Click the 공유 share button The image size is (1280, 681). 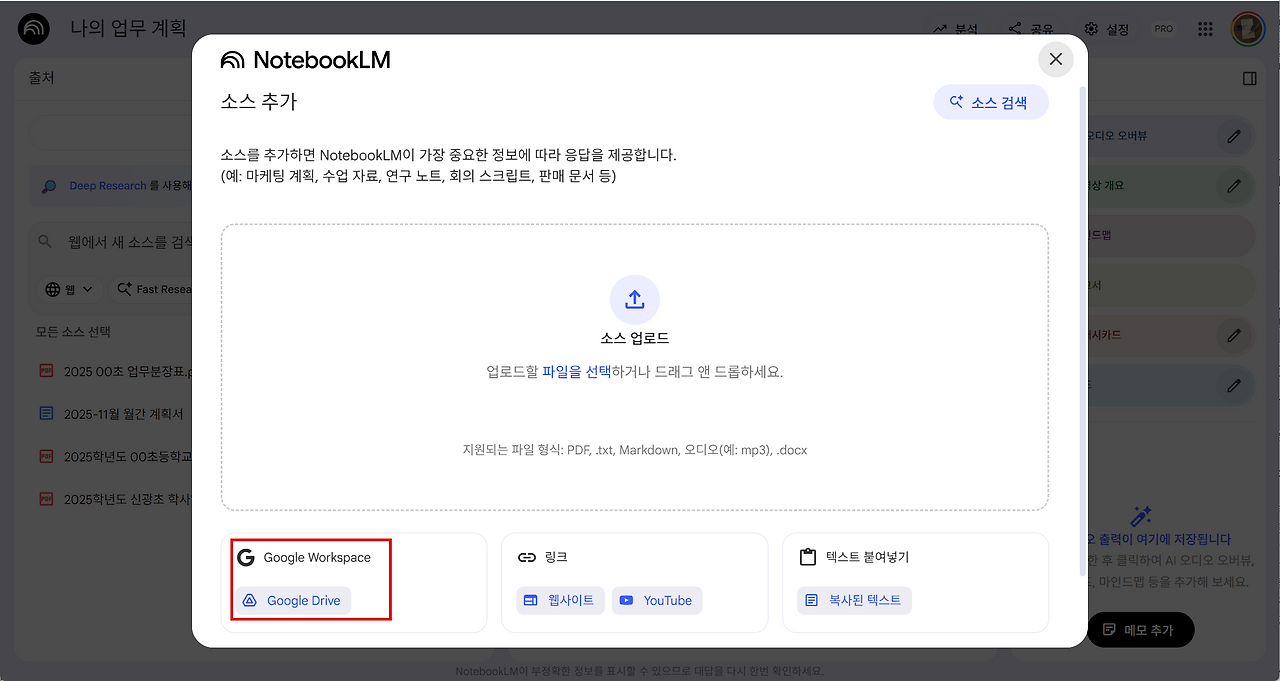coord(1030,29)
